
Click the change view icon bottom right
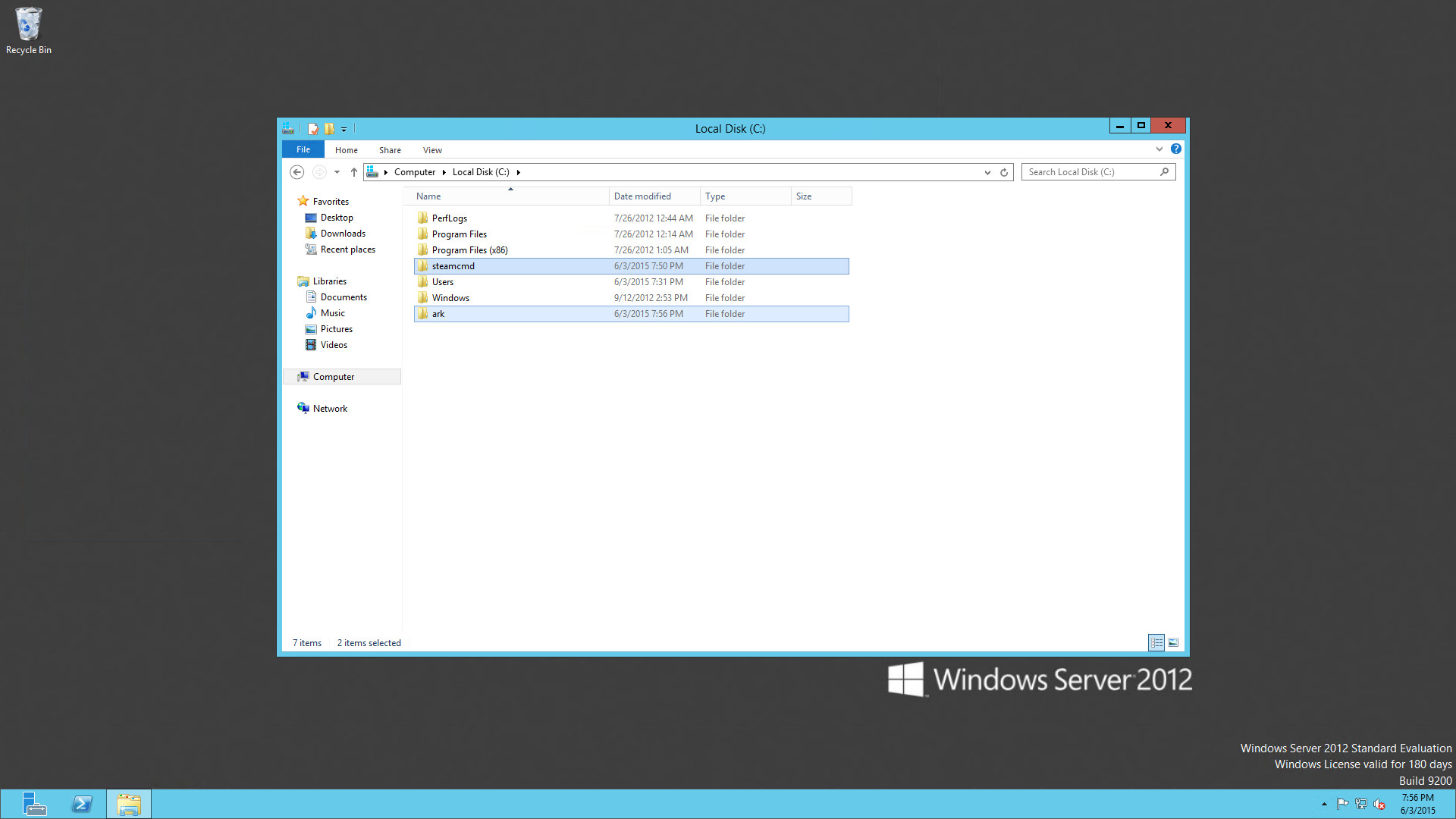[x=1173, y=641]
